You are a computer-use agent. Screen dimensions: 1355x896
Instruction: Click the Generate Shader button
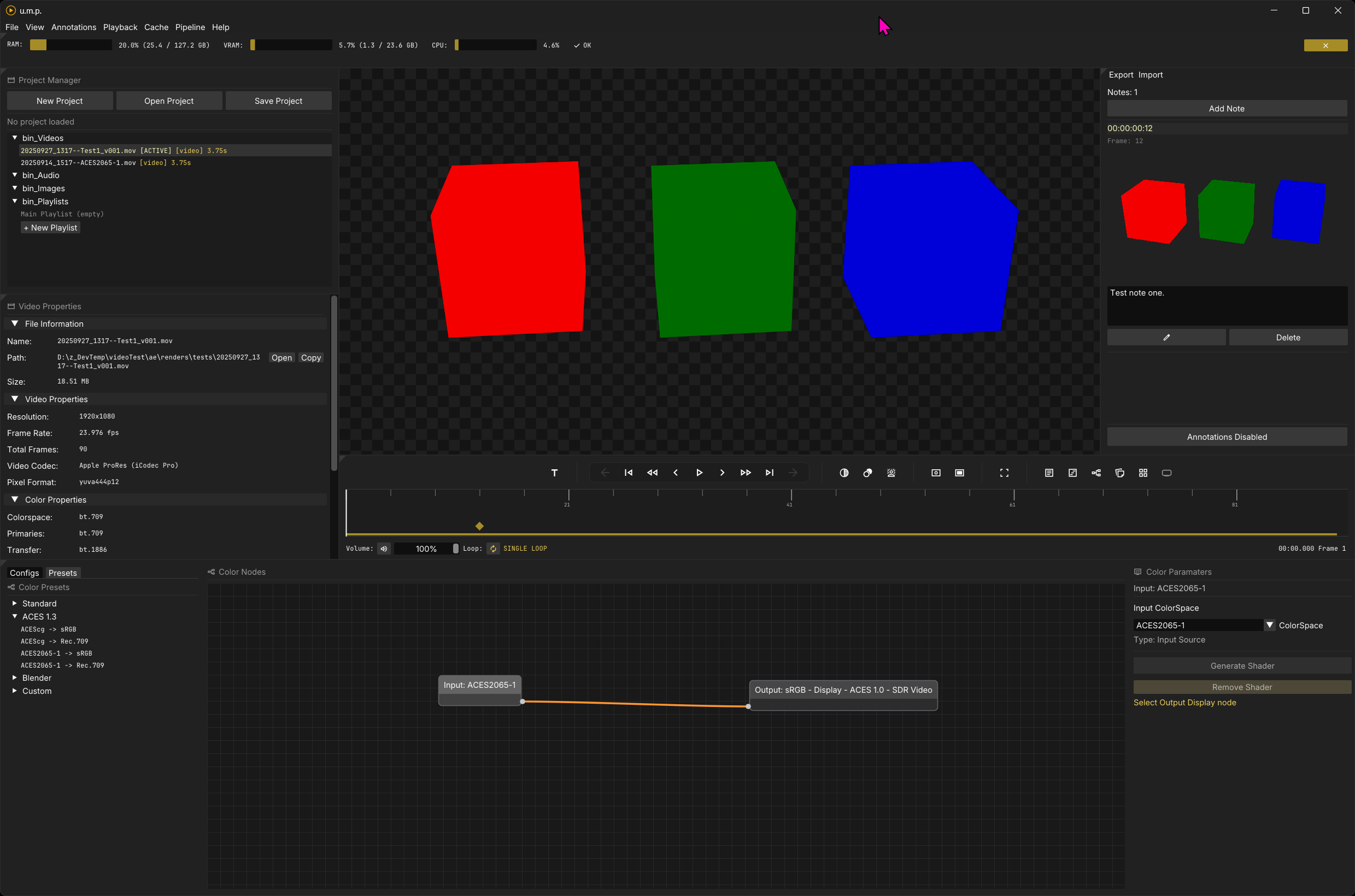[x=1242, y=665]
